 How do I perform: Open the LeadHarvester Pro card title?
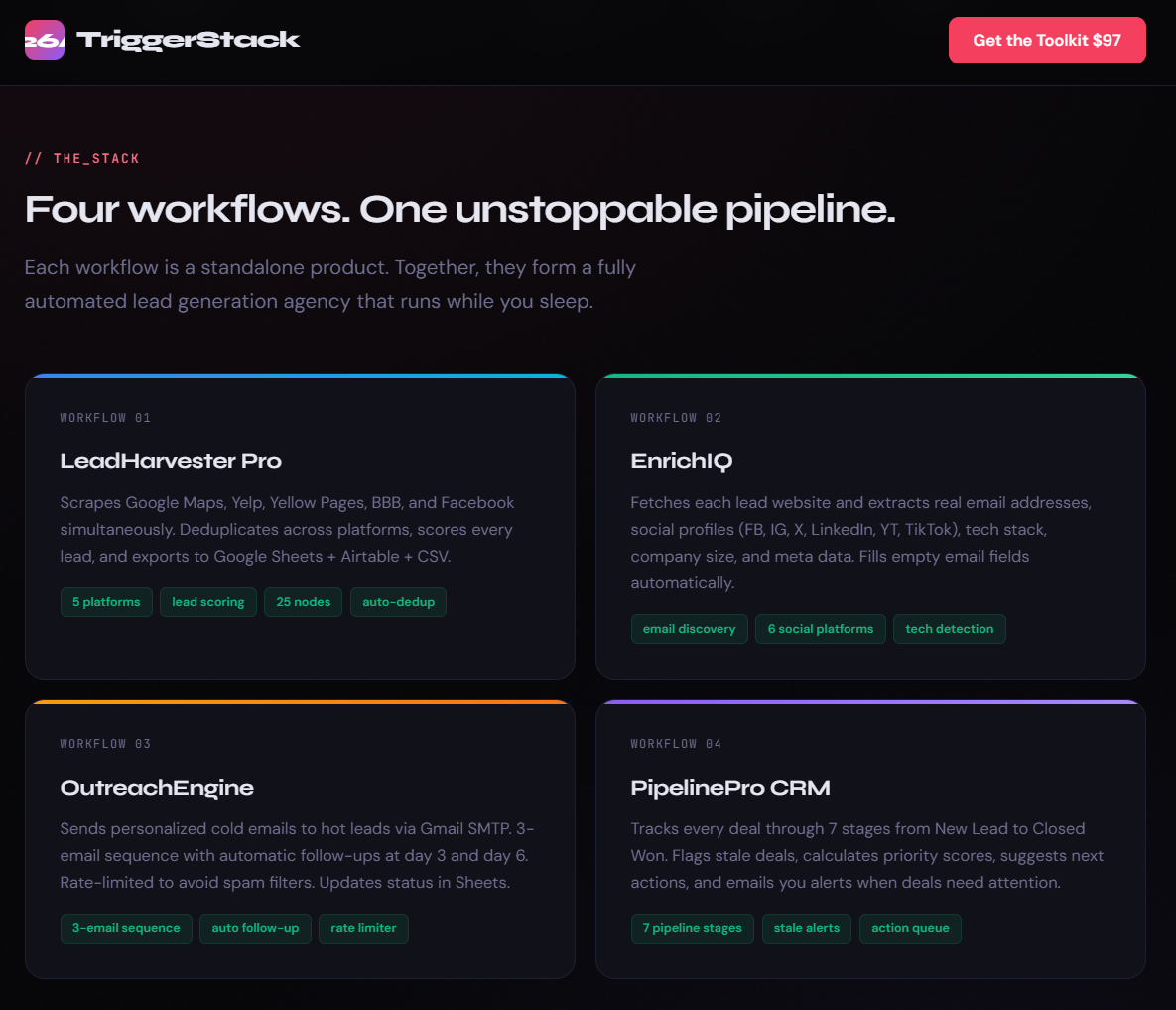pos(171,461)
